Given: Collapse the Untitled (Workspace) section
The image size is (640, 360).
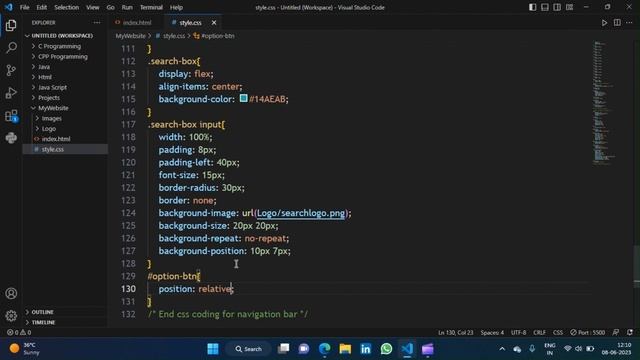Looking at the screenshot, I should (x=62, y=36).
